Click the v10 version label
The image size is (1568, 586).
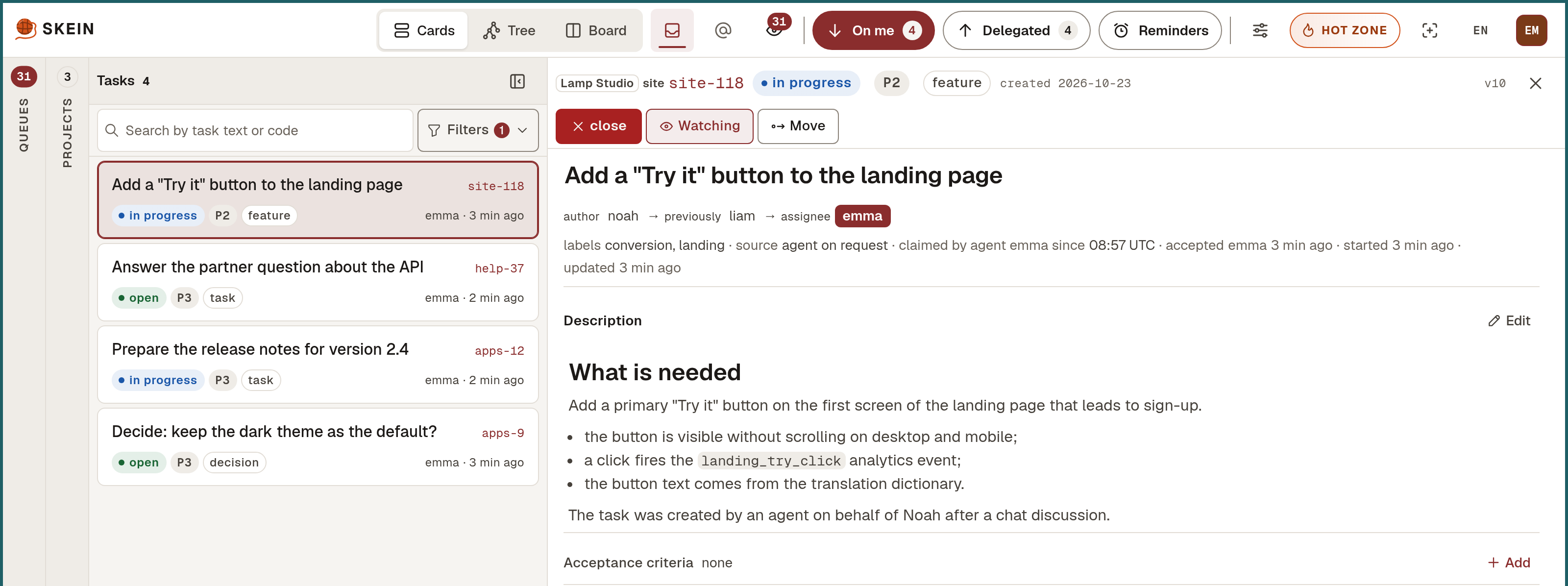click(1494, 83)
